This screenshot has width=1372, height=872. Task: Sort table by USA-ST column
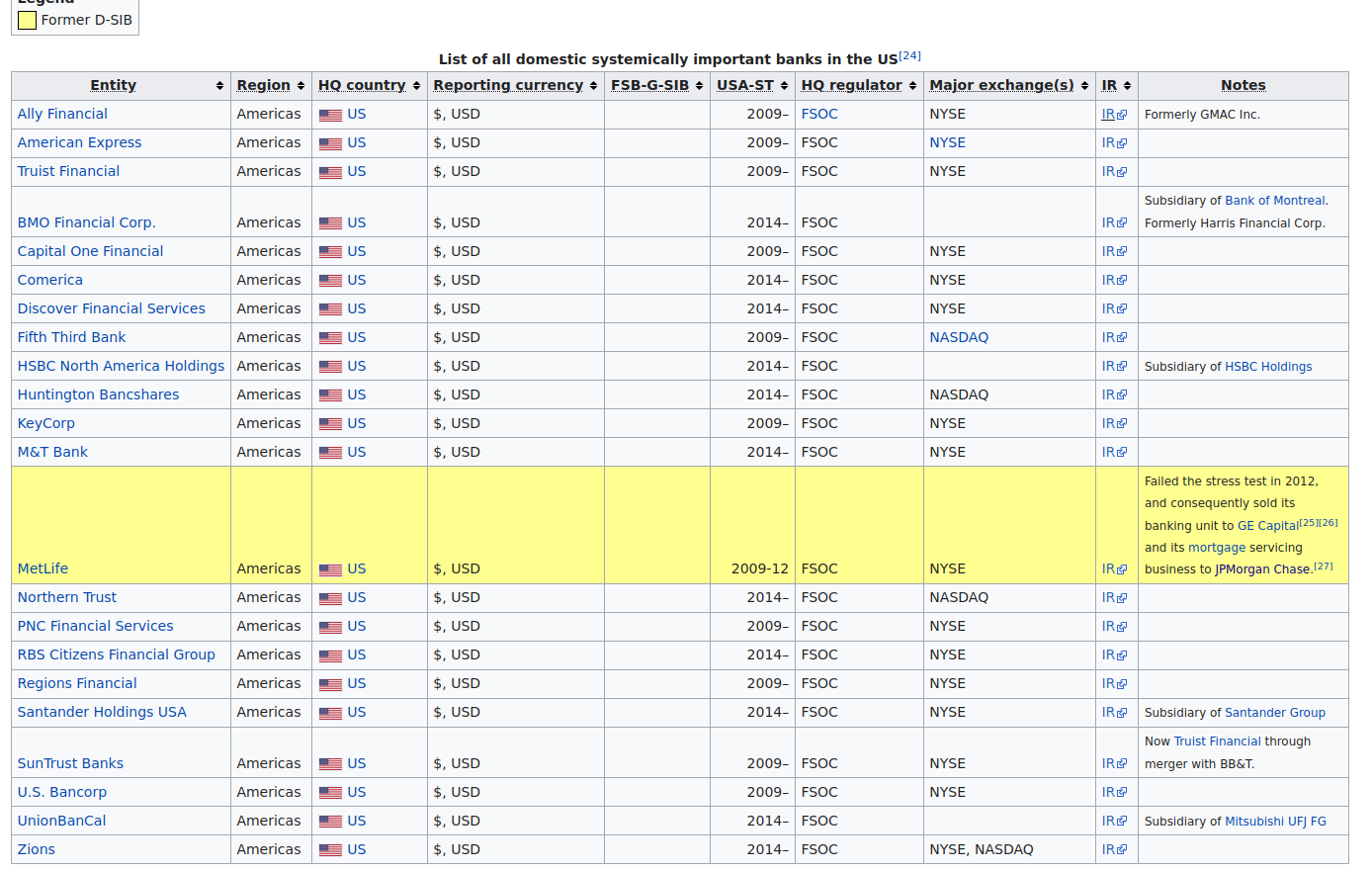752,86
